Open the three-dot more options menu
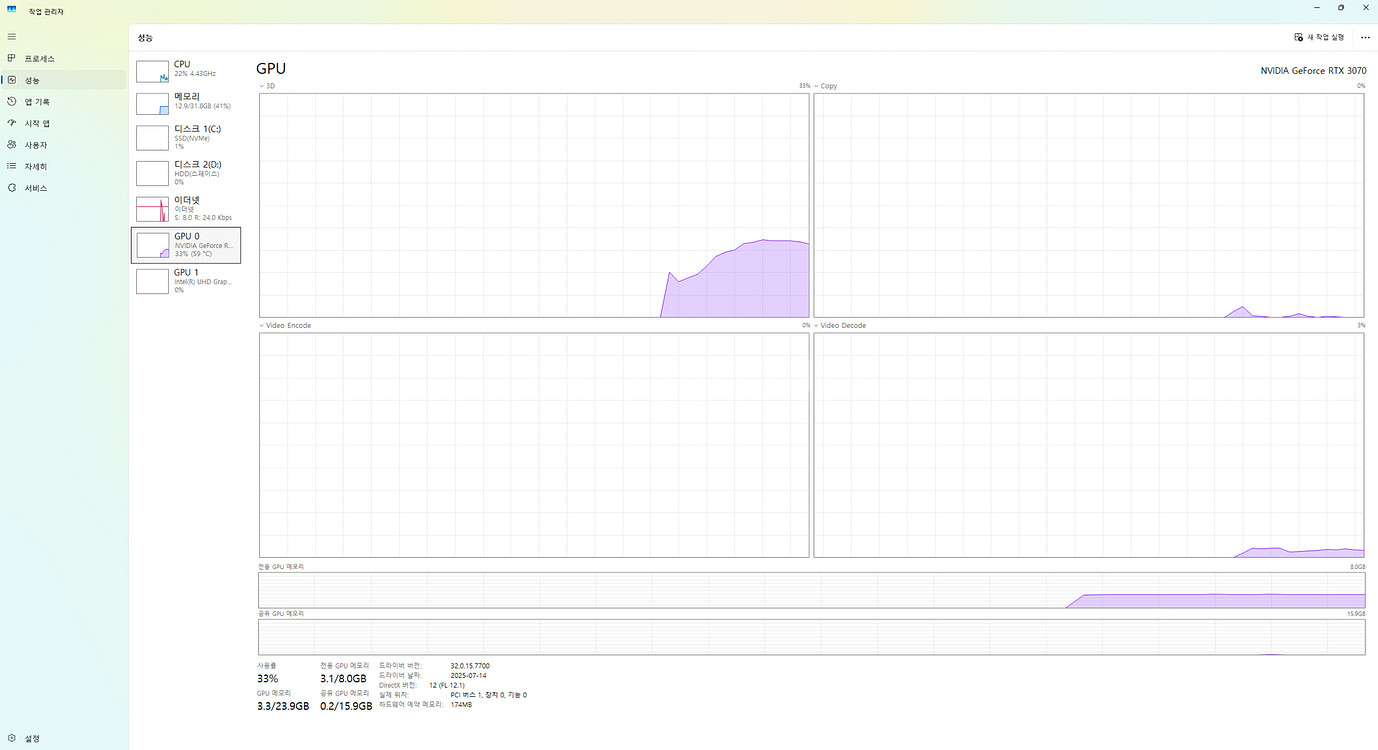 [x=1365, y=37]
